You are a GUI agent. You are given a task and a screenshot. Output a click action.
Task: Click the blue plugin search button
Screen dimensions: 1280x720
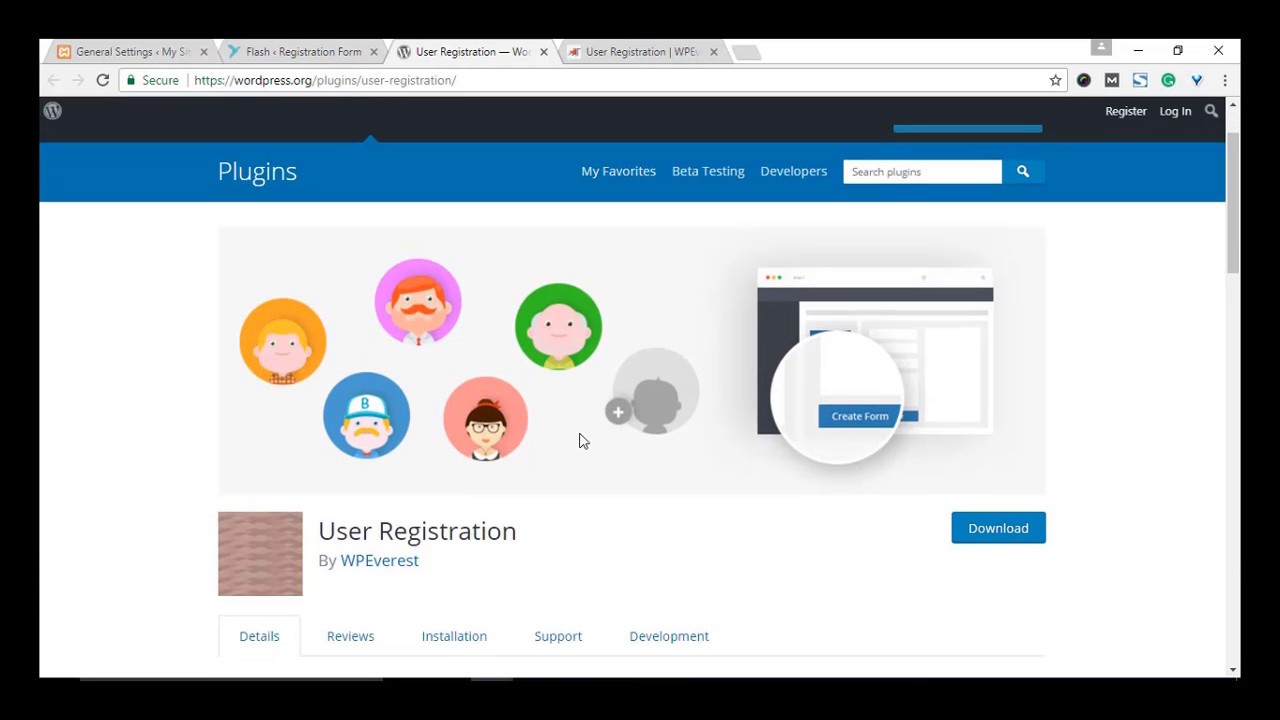(x=1023, y=172)
